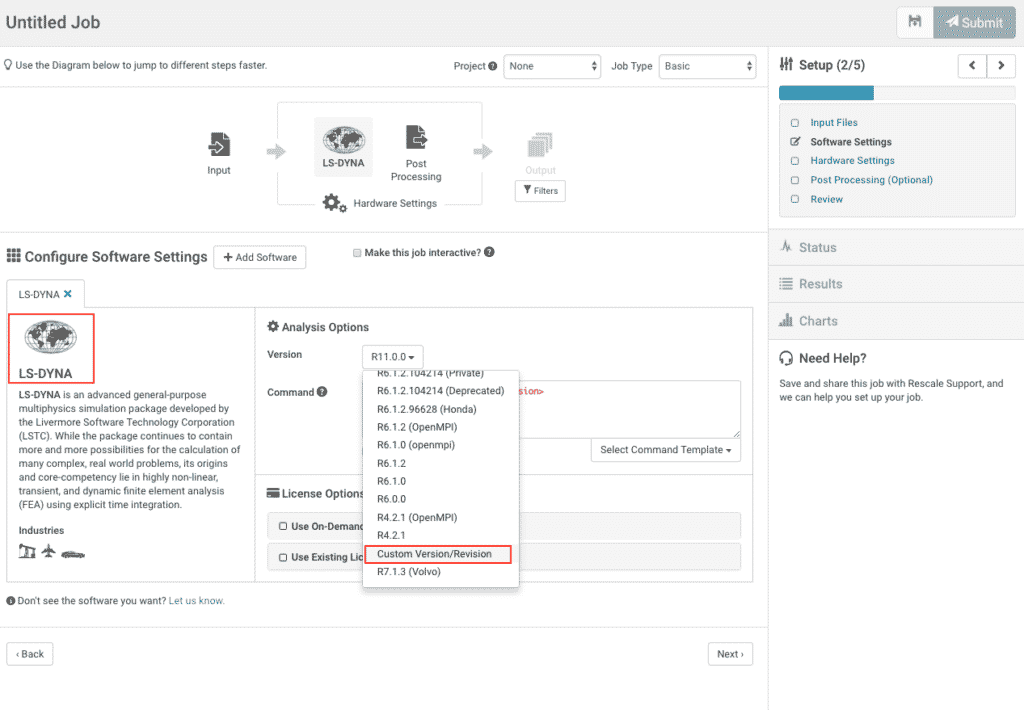Go to previous setup step arrow
The image size is (1024, 710).
click(x=972, y=65)
